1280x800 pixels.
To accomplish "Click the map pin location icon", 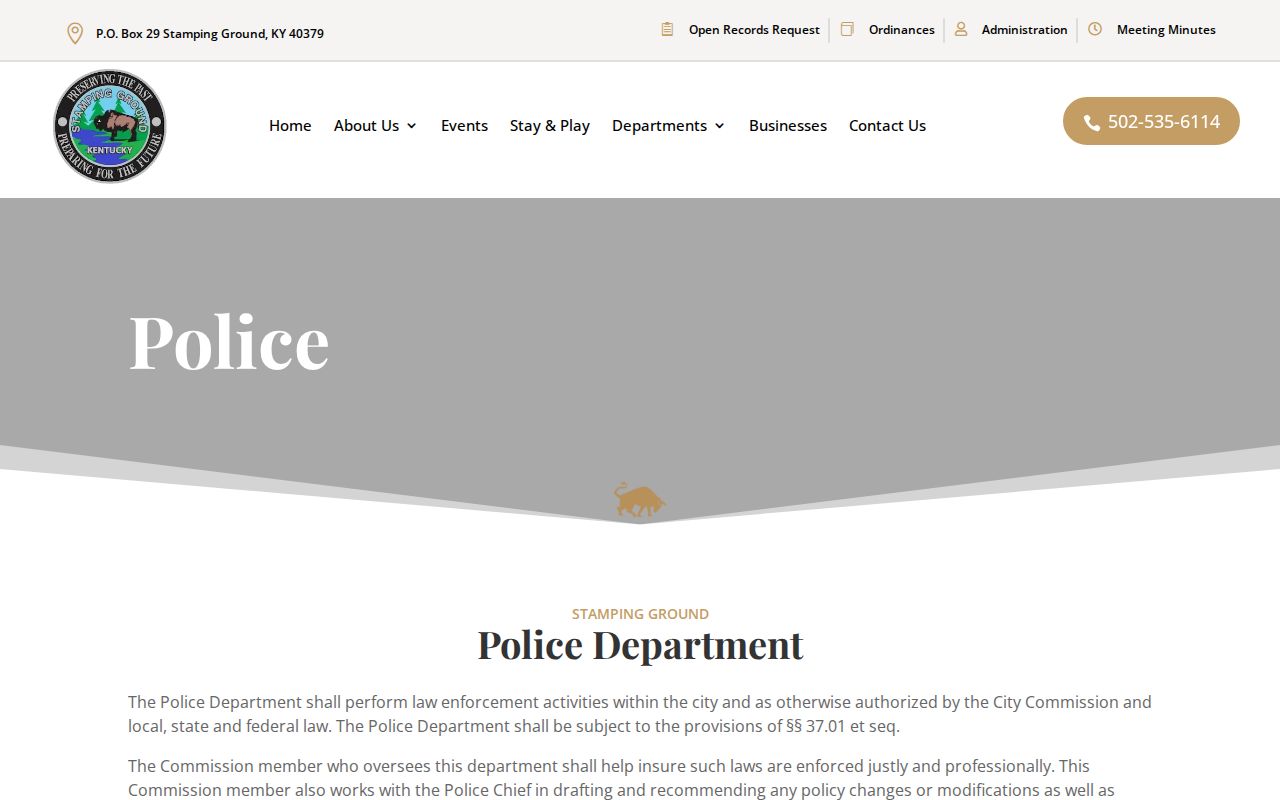I will (74, 34).
